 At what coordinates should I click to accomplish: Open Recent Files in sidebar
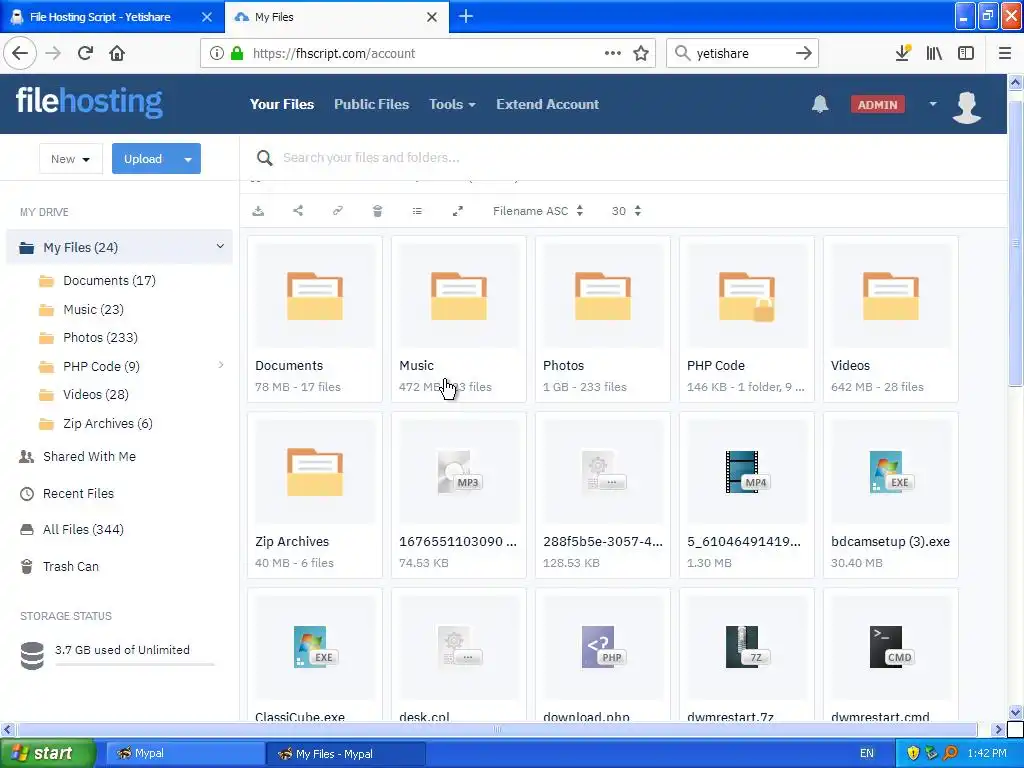coord(78,494)
